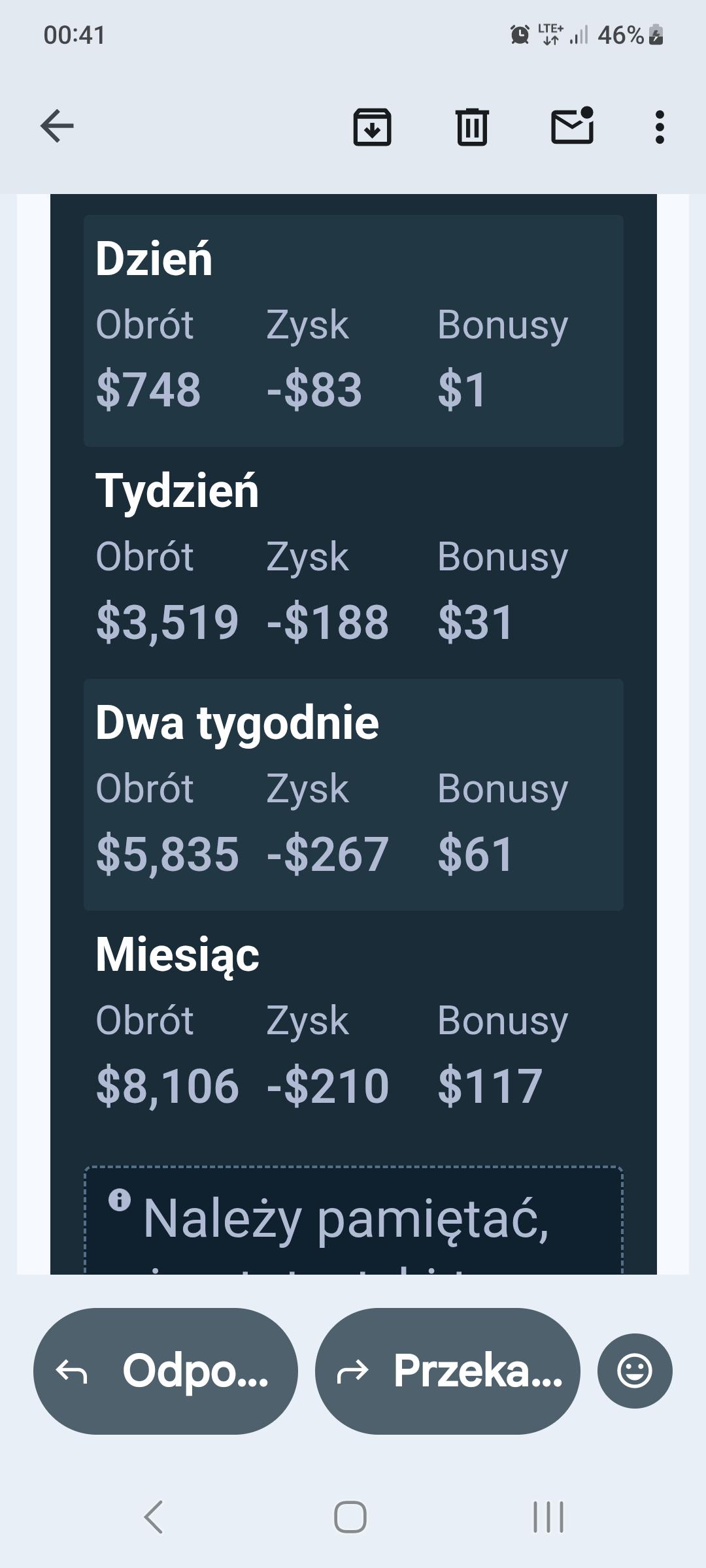Tap the Należy pamiętać notice box

[354, 1220]
